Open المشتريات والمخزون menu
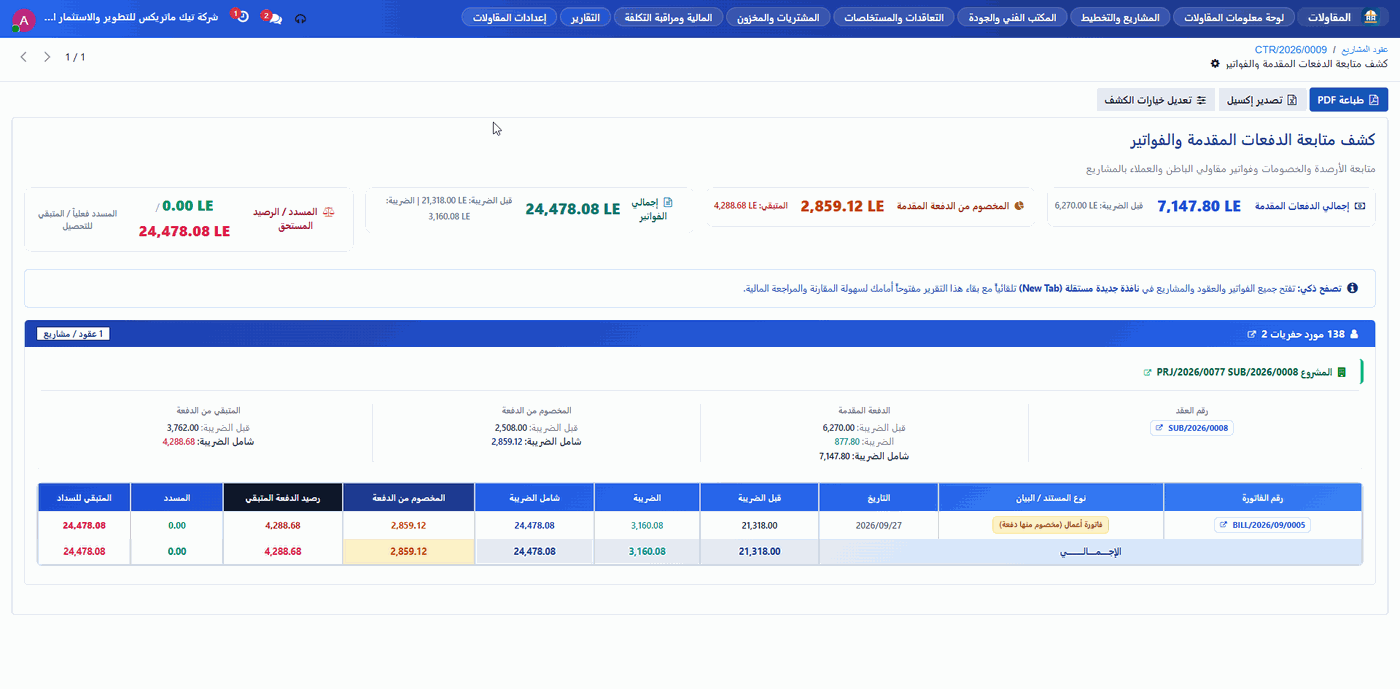1400x689 pixels. click(x=776, y=18)
